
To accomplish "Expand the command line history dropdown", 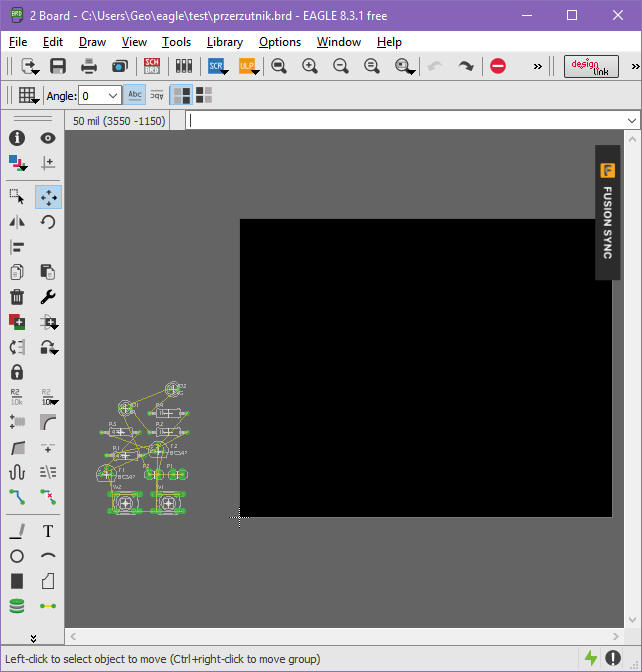I will [x=630, y=120].
